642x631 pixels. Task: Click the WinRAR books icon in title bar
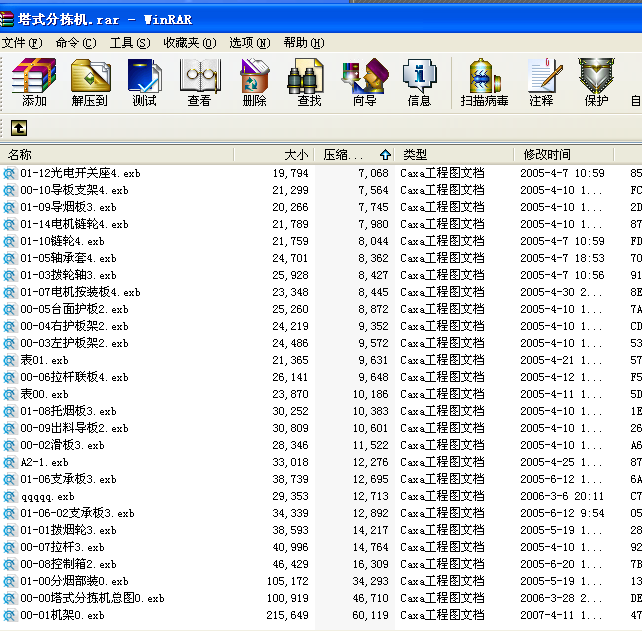(x=7, y=19)
